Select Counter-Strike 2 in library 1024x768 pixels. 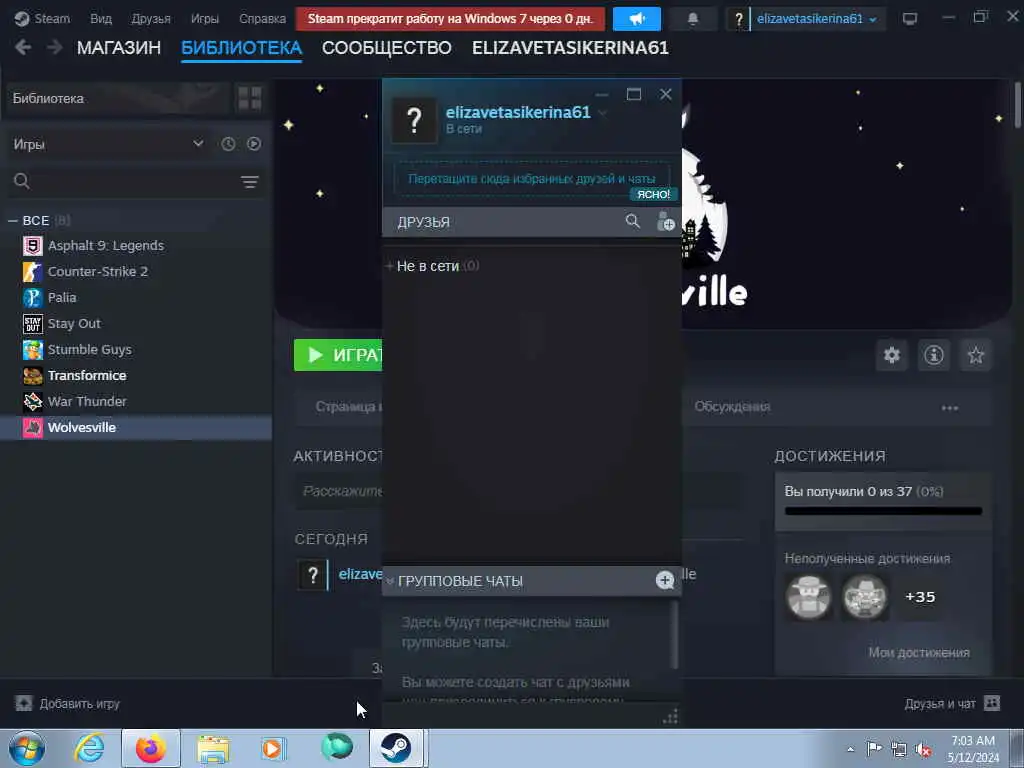(x=97, y=272)
